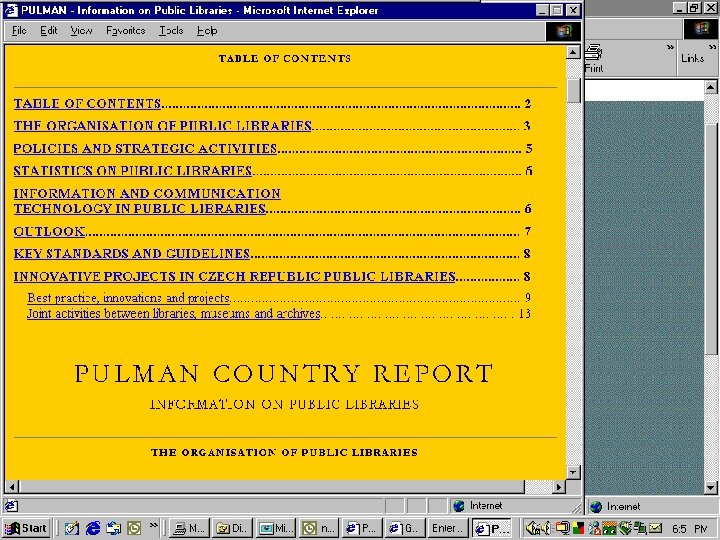Click the Internet zone globe in status bar
The height and width of the screenshot is (540, 720).
(459, 506)
